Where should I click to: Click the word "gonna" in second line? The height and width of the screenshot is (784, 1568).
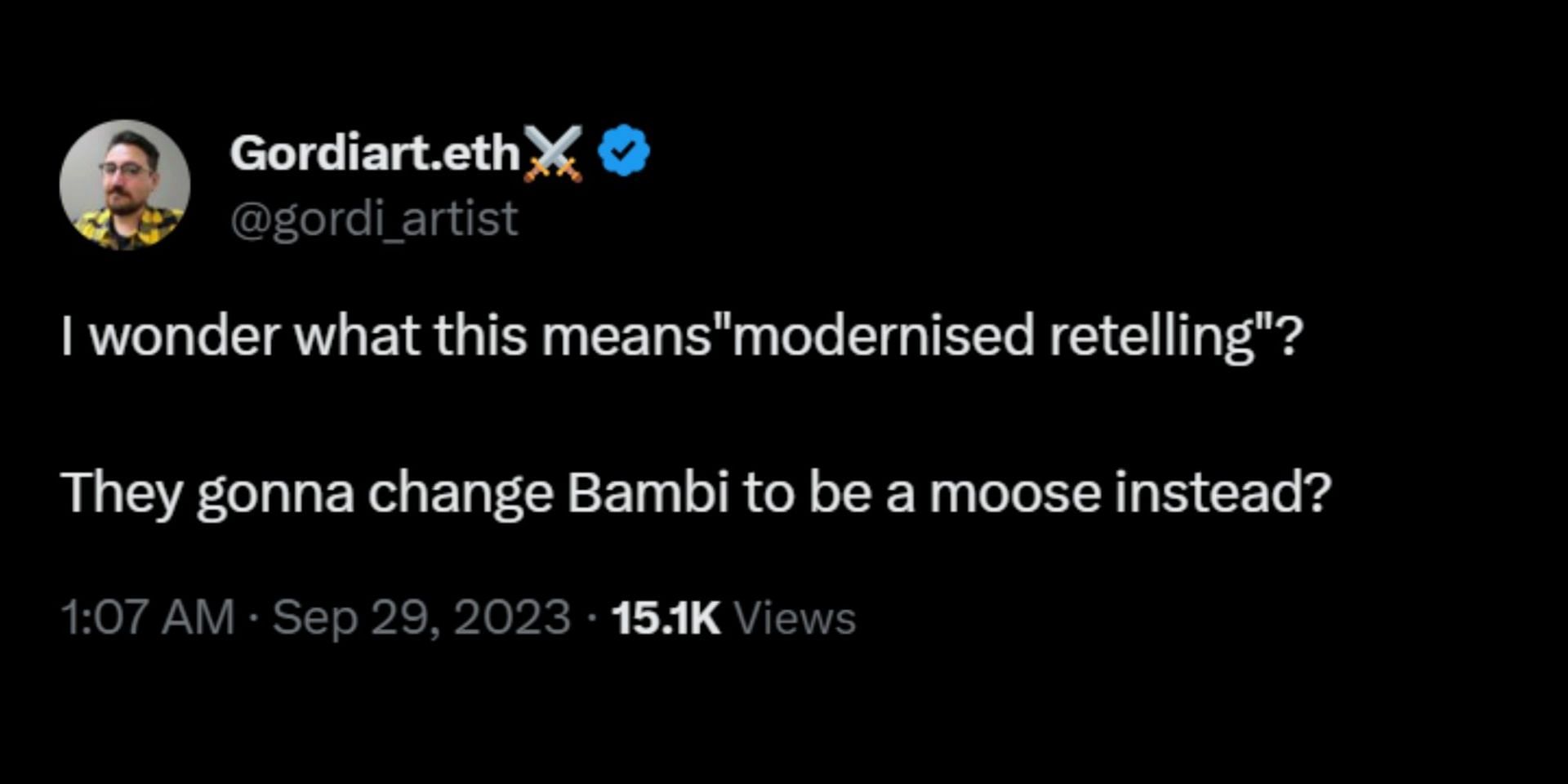[x=274, y=494]
